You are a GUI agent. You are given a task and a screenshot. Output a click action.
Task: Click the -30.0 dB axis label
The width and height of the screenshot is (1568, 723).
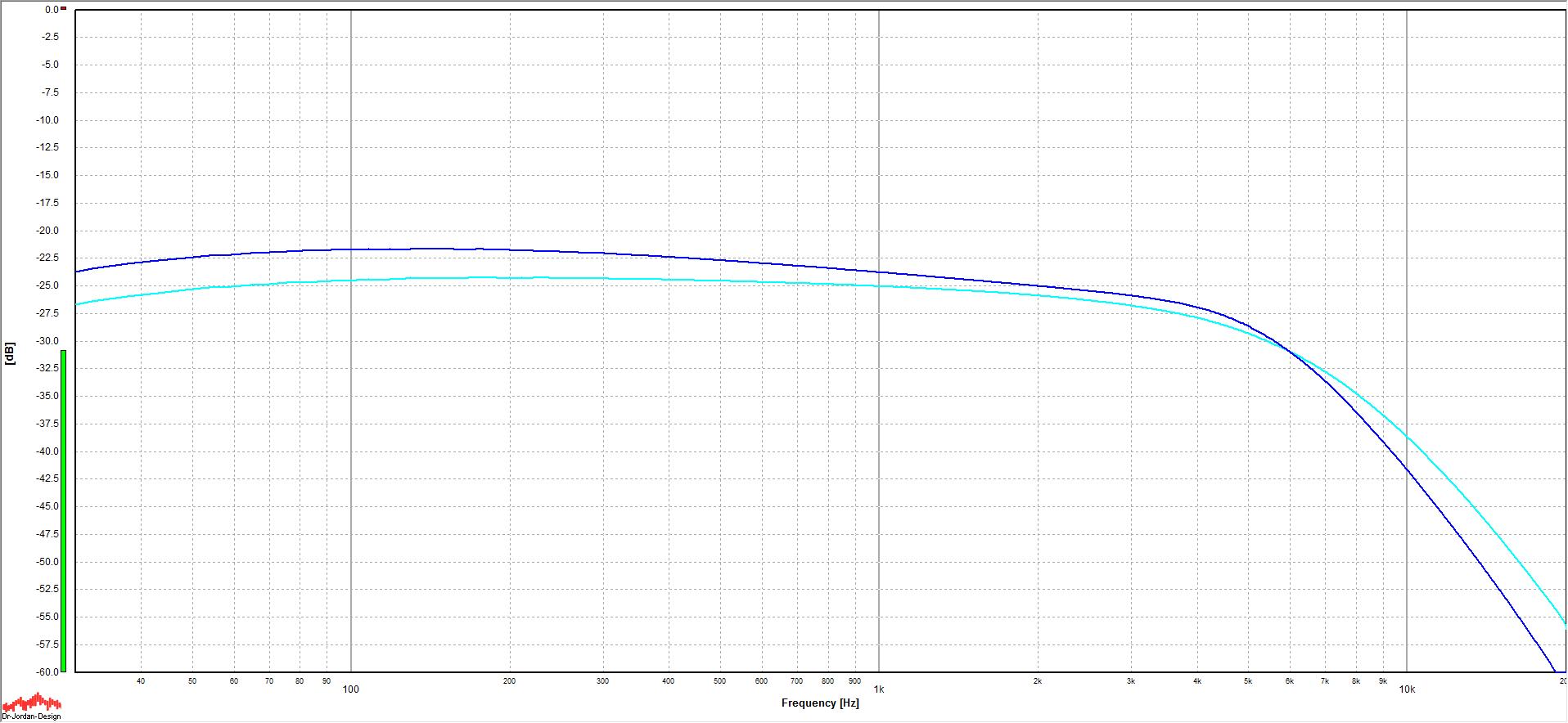tap(47, 341)
